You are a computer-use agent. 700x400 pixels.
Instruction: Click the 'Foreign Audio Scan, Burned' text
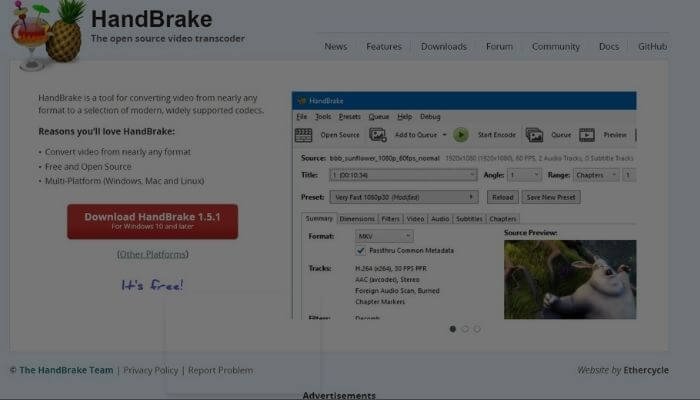(397, 291)
